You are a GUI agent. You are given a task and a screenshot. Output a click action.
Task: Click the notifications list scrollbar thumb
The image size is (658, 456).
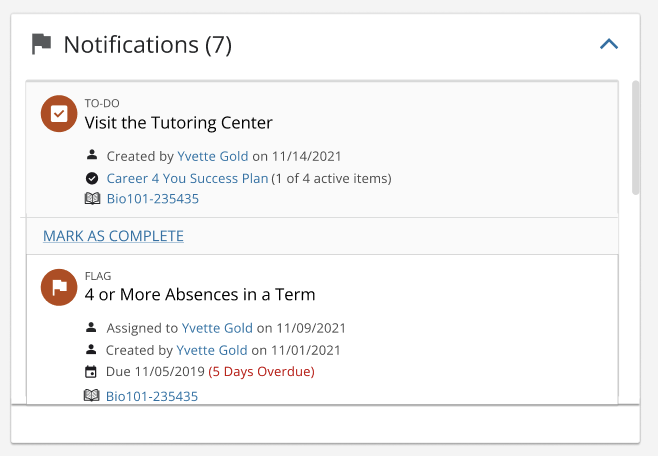click(636, 138)
